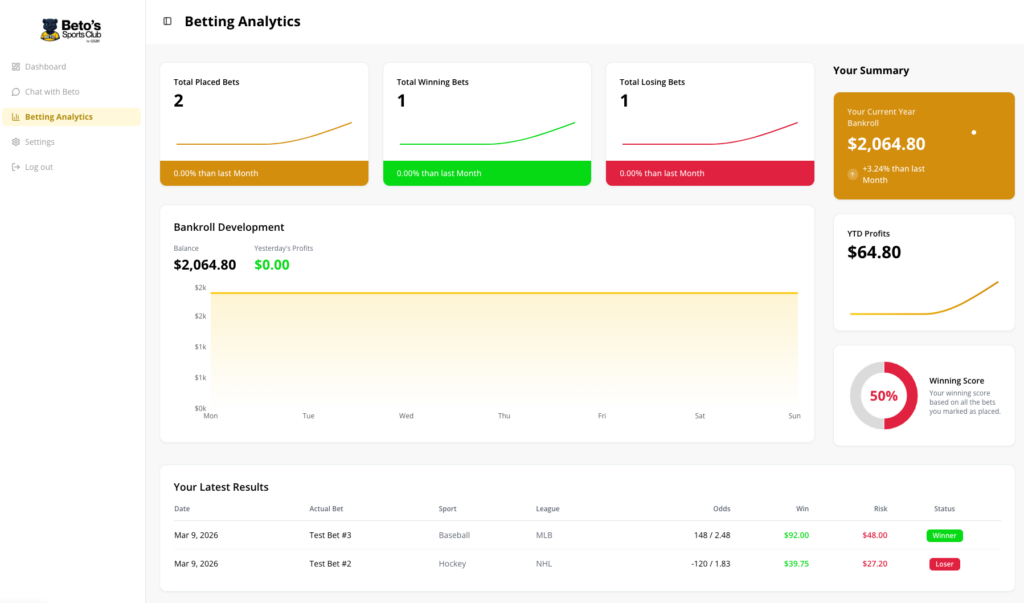Click the red Total Losing Bets footer bar
This screenshot has width=1024, height=603.
click(x=710, y=173)
